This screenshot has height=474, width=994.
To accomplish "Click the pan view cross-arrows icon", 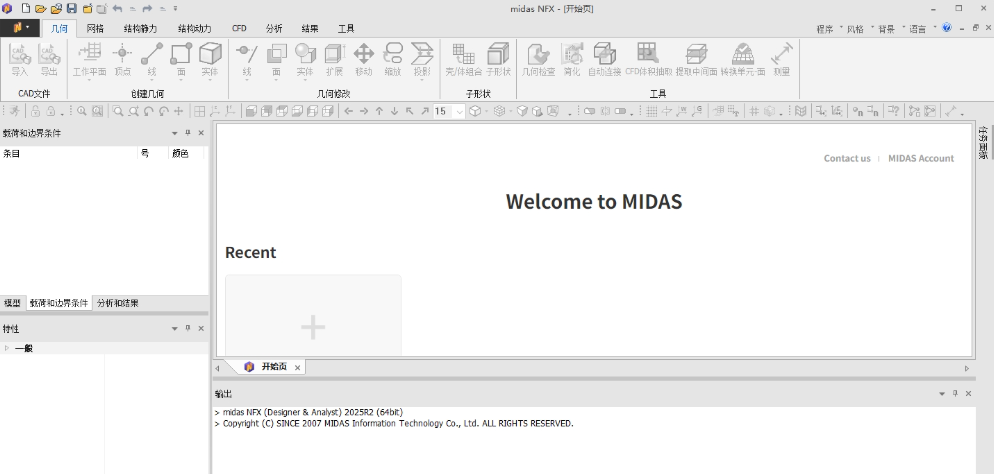I will [x=179, y=112].
